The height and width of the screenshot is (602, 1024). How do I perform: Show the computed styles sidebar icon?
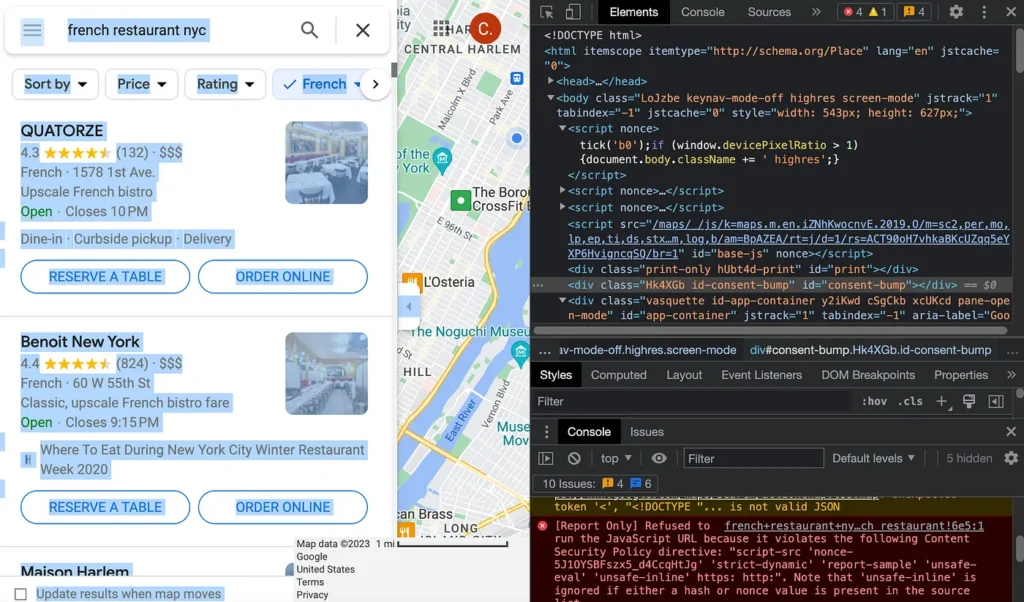pos(996,402)
